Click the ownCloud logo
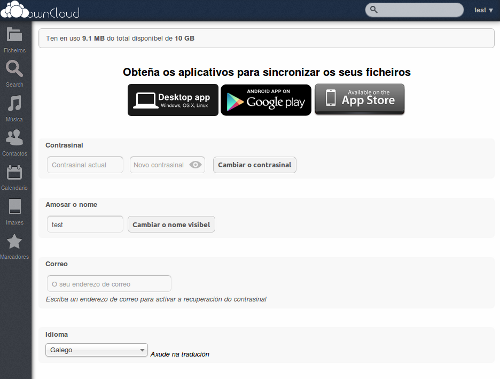 point(40,10)
